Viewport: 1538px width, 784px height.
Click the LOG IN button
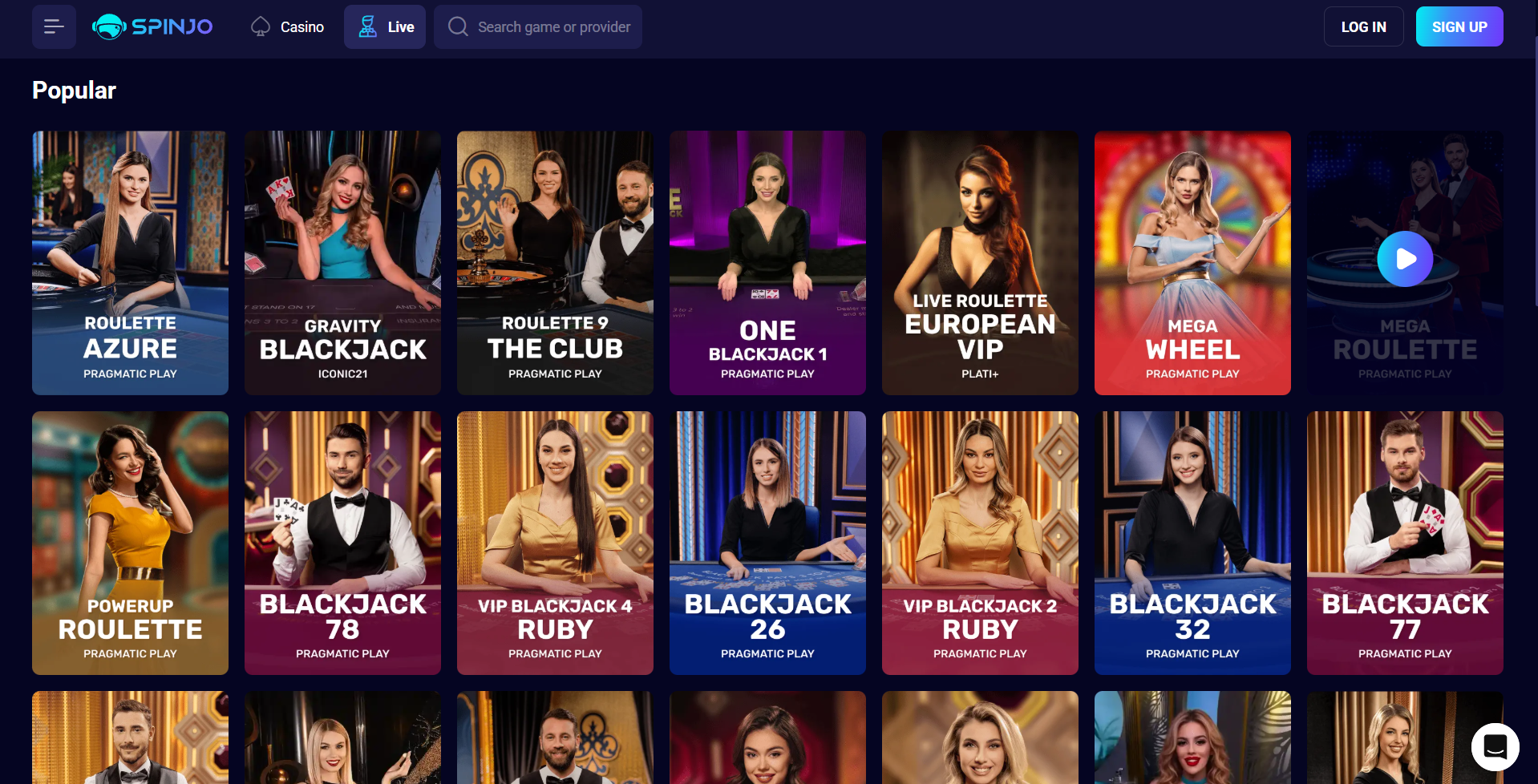1363,26
